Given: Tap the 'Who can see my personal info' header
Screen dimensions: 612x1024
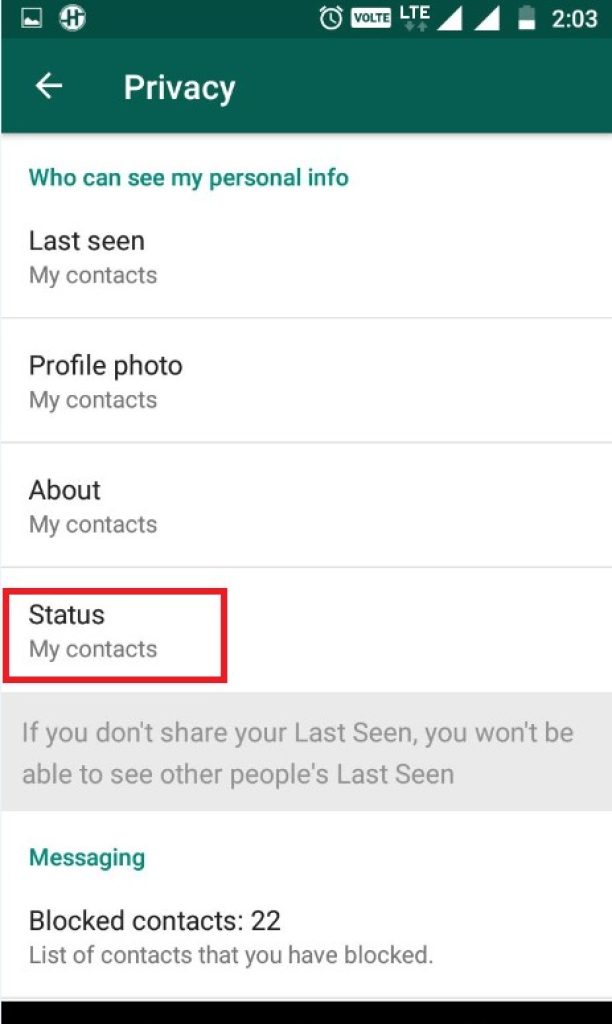Looking at the screenshot, I should 188,178.
